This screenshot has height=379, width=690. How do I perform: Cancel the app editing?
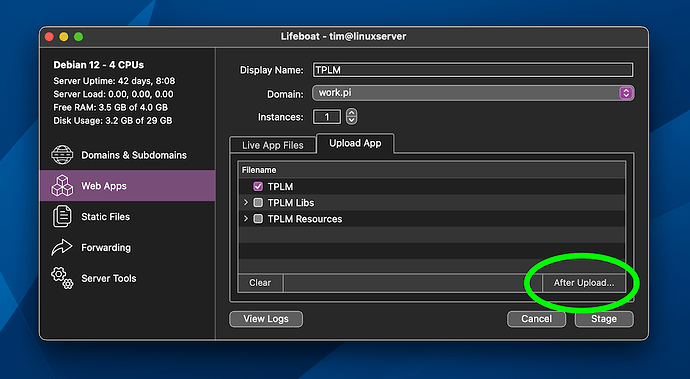click(x=536, y=319)
